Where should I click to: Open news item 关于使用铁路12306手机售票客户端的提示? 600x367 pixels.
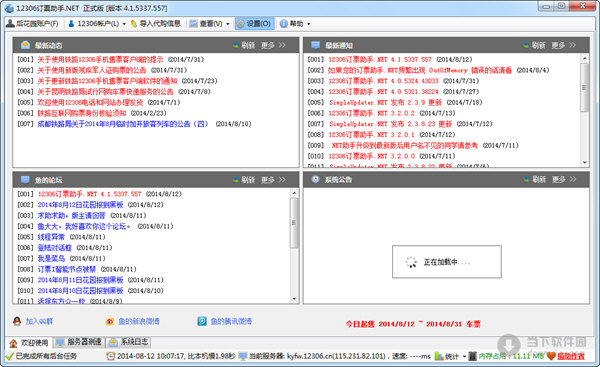[x=100, y=59]
